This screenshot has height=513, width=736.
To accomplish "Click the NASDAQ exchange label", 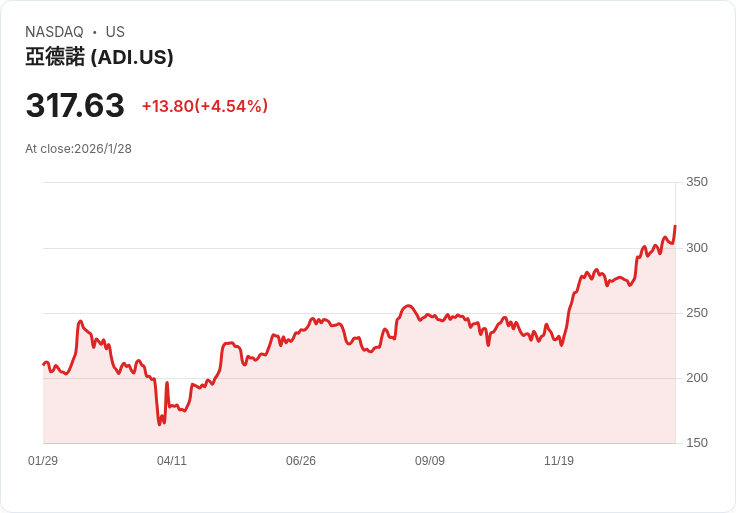I will click(54, 32).
